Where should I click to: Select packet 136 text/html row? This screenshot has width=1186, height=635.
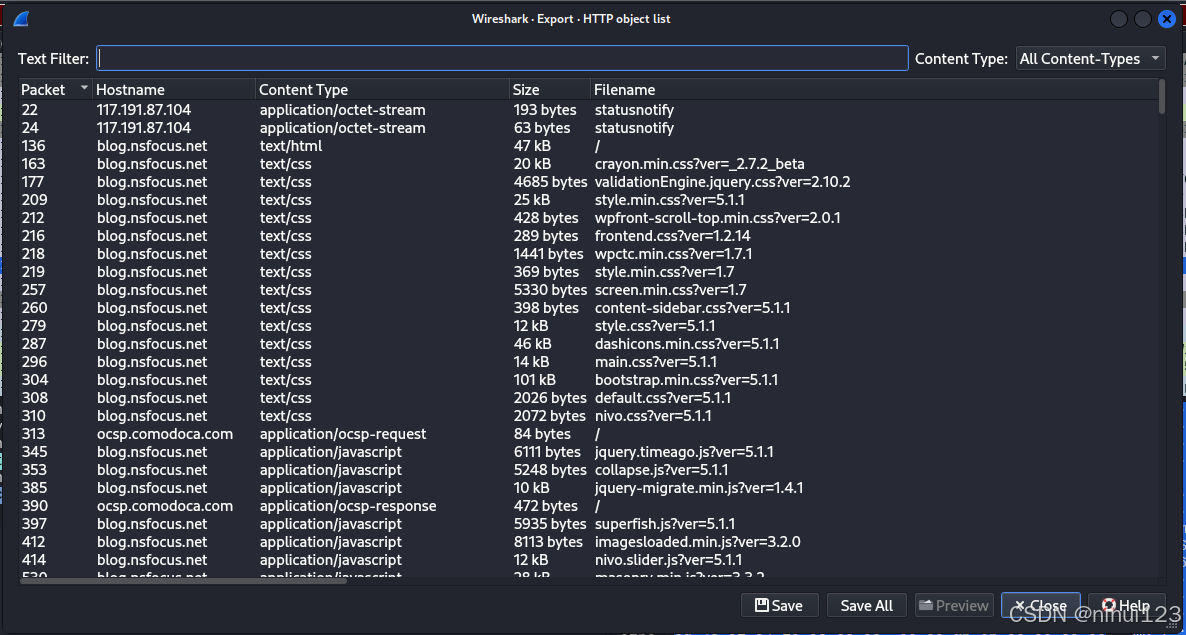tap(588, 146)
